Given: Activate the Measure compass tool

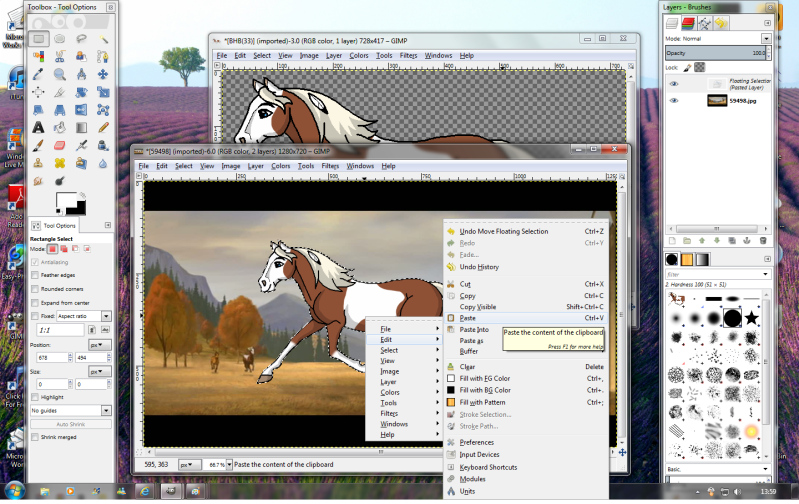Looking at the screenshot, I should 81,74.
